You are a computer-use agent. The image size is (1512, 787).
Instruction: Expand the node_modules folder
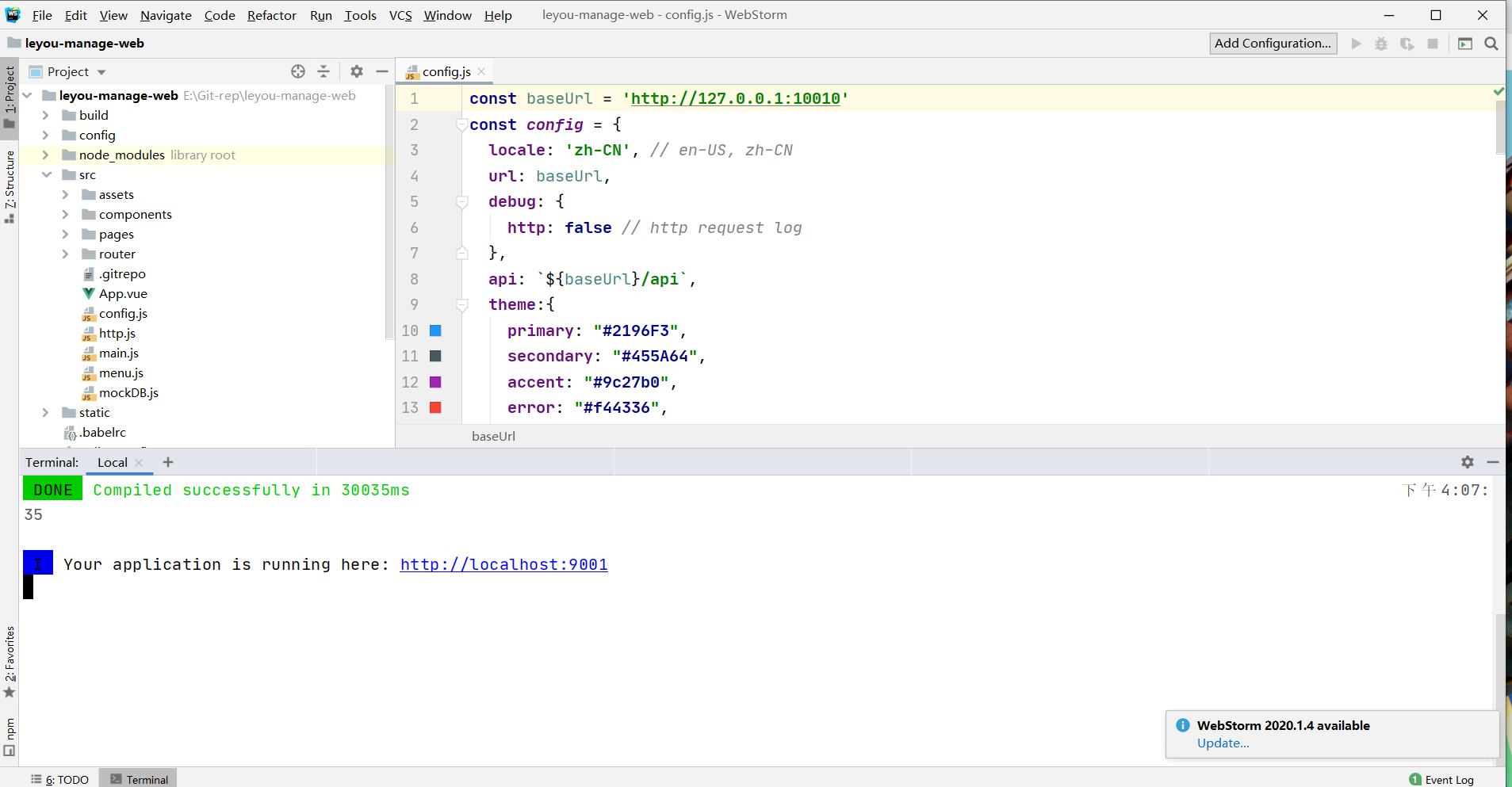coord(45,155)
